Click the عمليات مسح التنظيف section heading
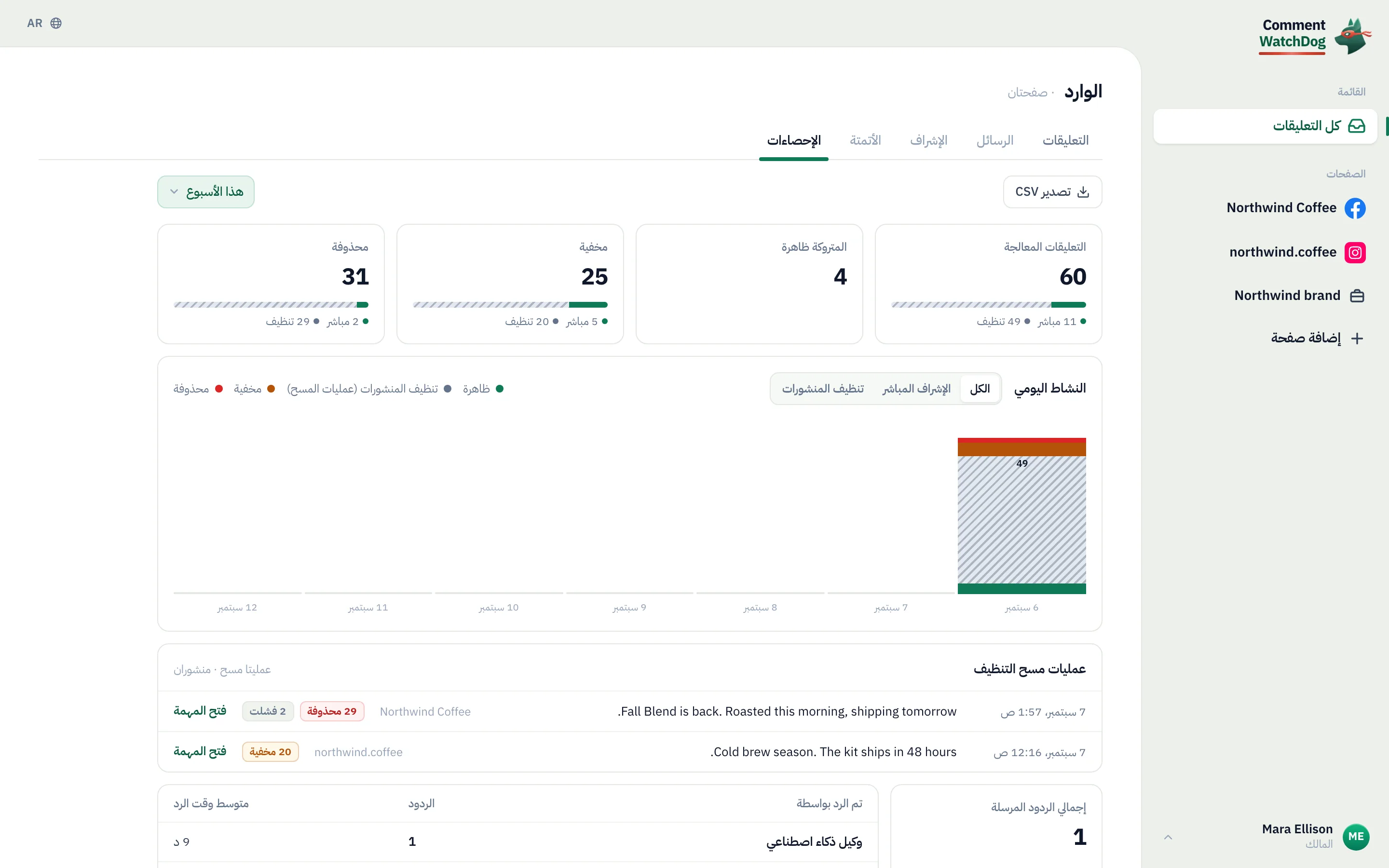Image resolution: width=1389 pixels, height=868 pixels. [1030, 669]
